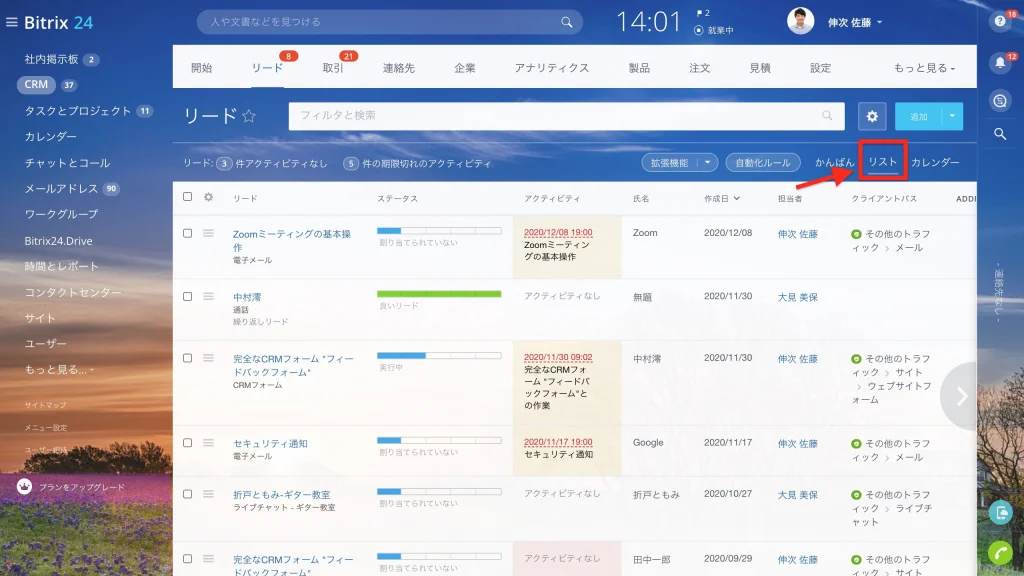Screen dimensions: 1024x576
Task: Click the flag counter icon near clock
Action: pos(700,13)
